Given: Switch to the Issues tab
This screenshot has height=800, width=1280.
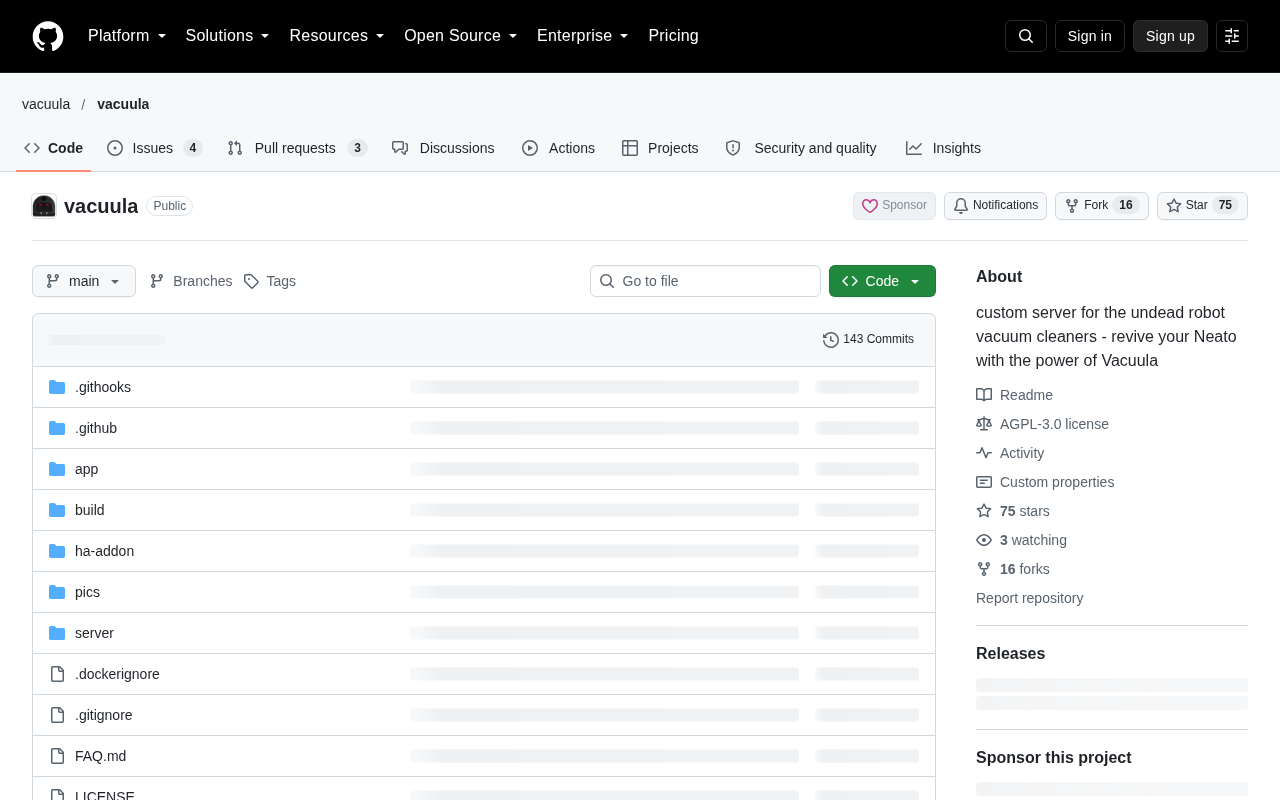Looking at the screenshot, I should pos(155,148).
